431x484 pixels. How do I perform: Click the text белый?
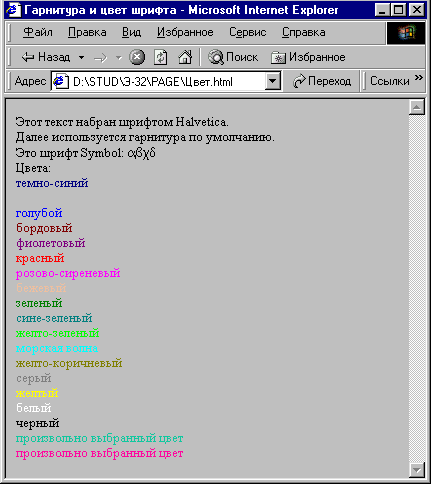click(33, 408)
